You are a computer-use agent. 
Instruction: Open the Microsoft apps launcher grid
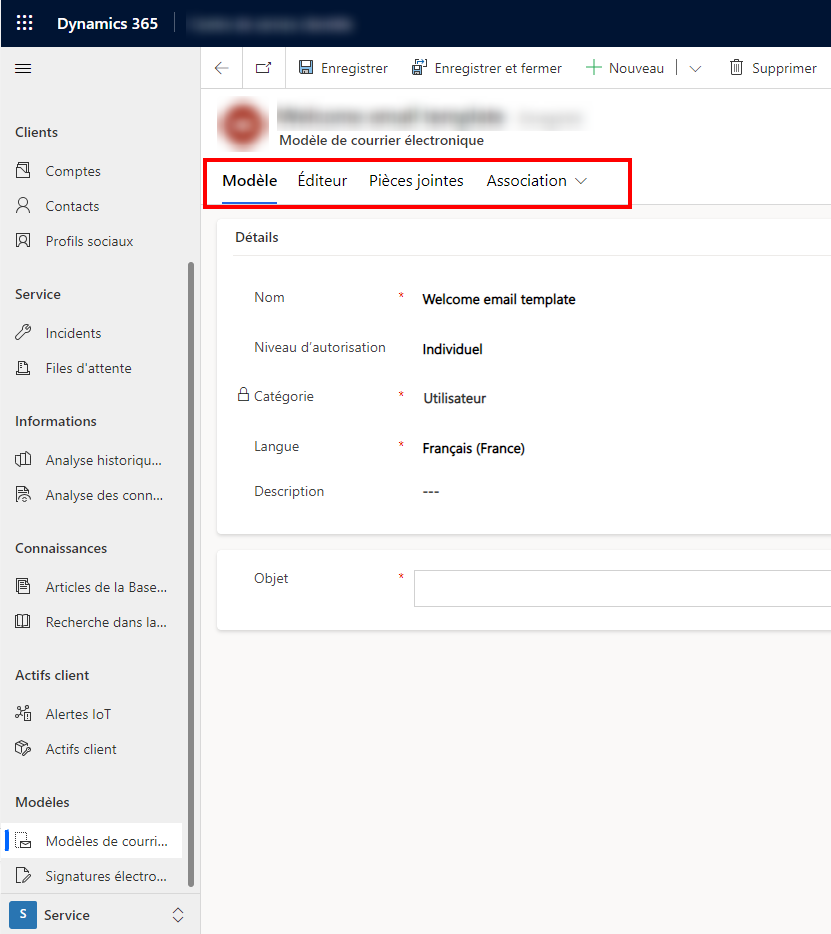[24, 22]
